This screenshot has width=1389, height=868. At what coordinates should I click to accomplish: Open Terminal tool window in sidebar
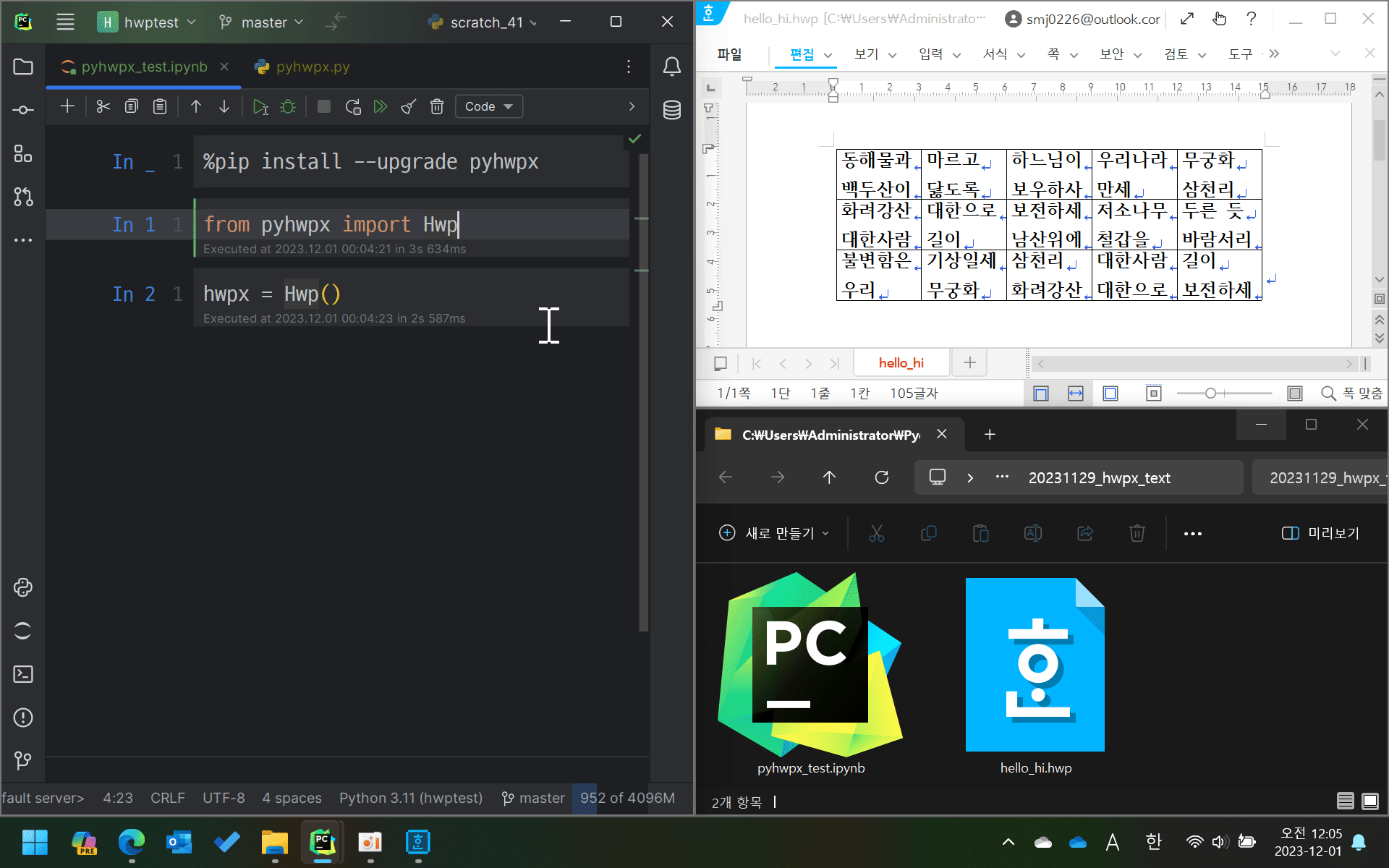pos(22,674)
